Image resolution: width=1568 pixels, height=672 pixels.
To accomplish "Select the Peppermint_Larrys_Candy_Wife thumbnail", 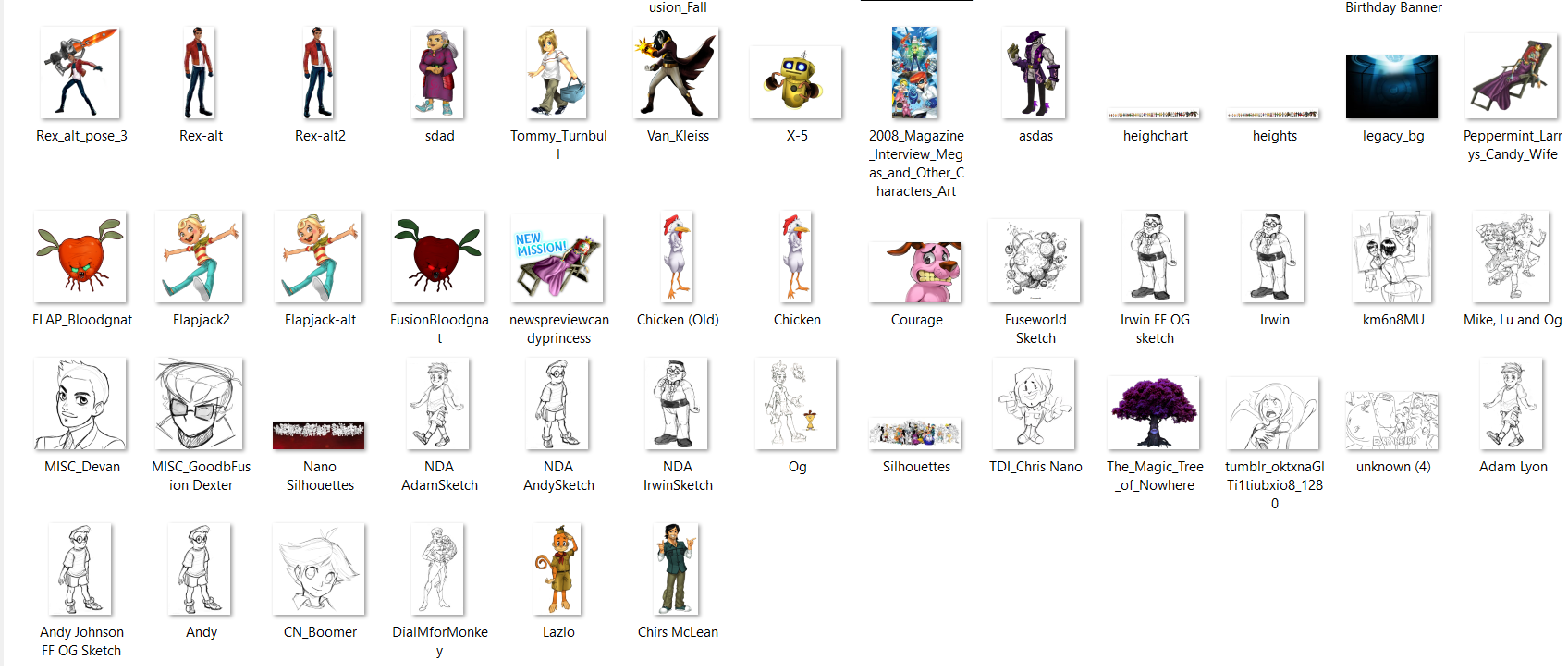I will 1512,77.
